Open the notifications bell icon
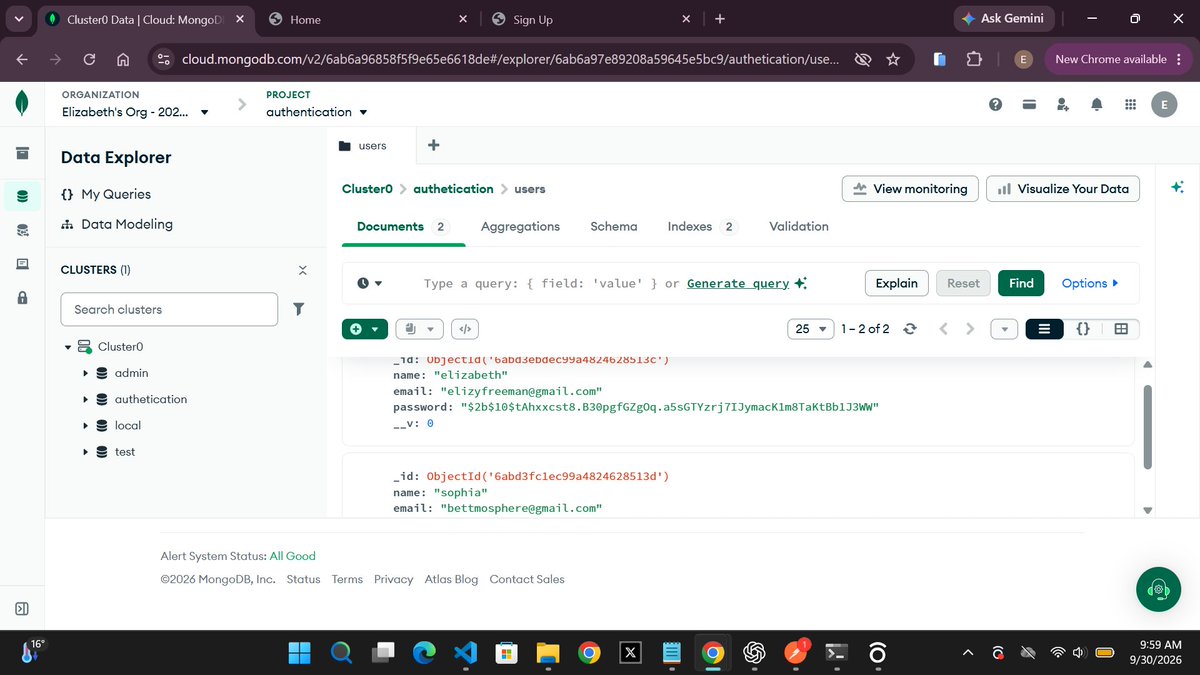This screenshot has width=1200, height=675. point(1096,104)
